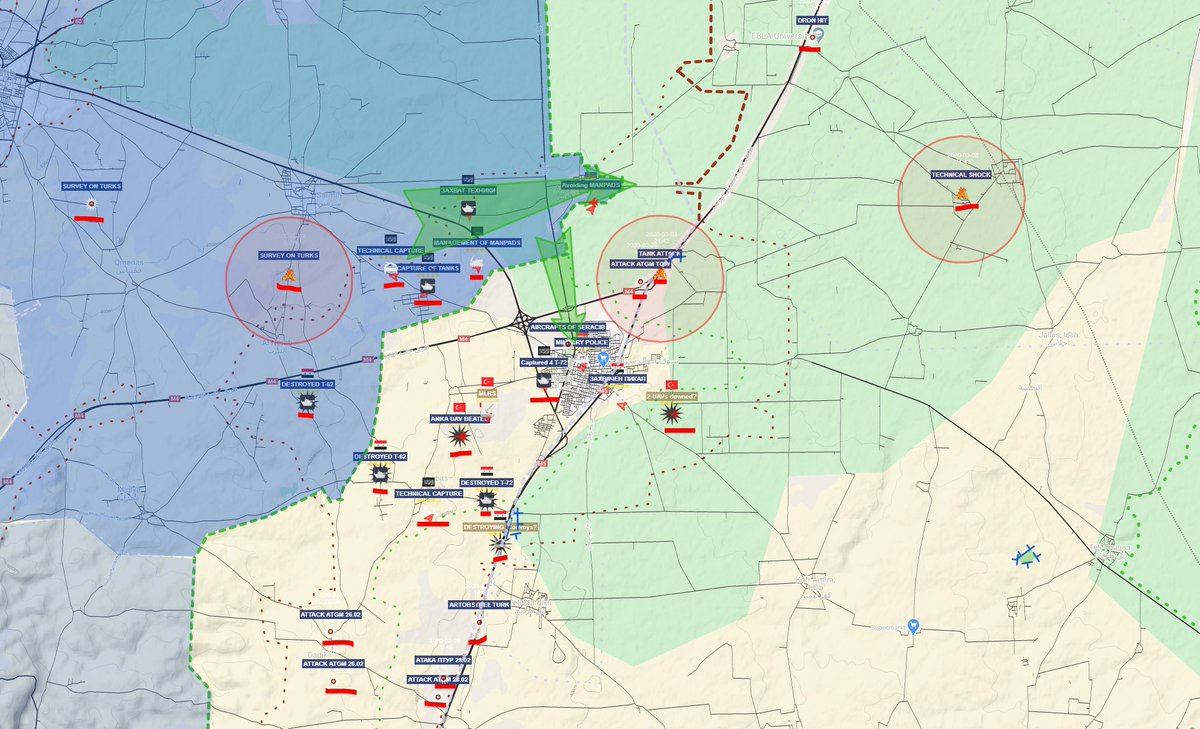Click the MANAGEMENT OF MANPADS label

tap(478, 243)
